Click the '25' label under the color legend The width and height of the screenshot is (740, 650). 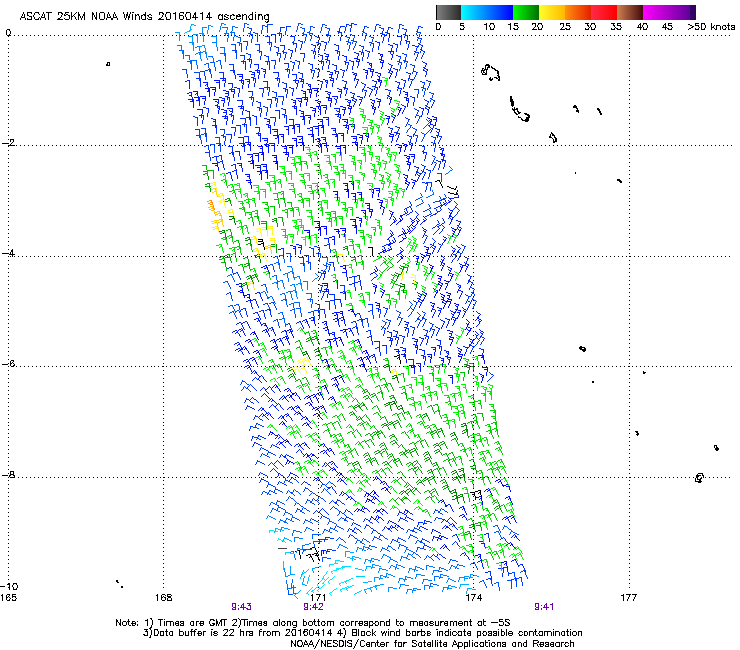tap(565, 27)
